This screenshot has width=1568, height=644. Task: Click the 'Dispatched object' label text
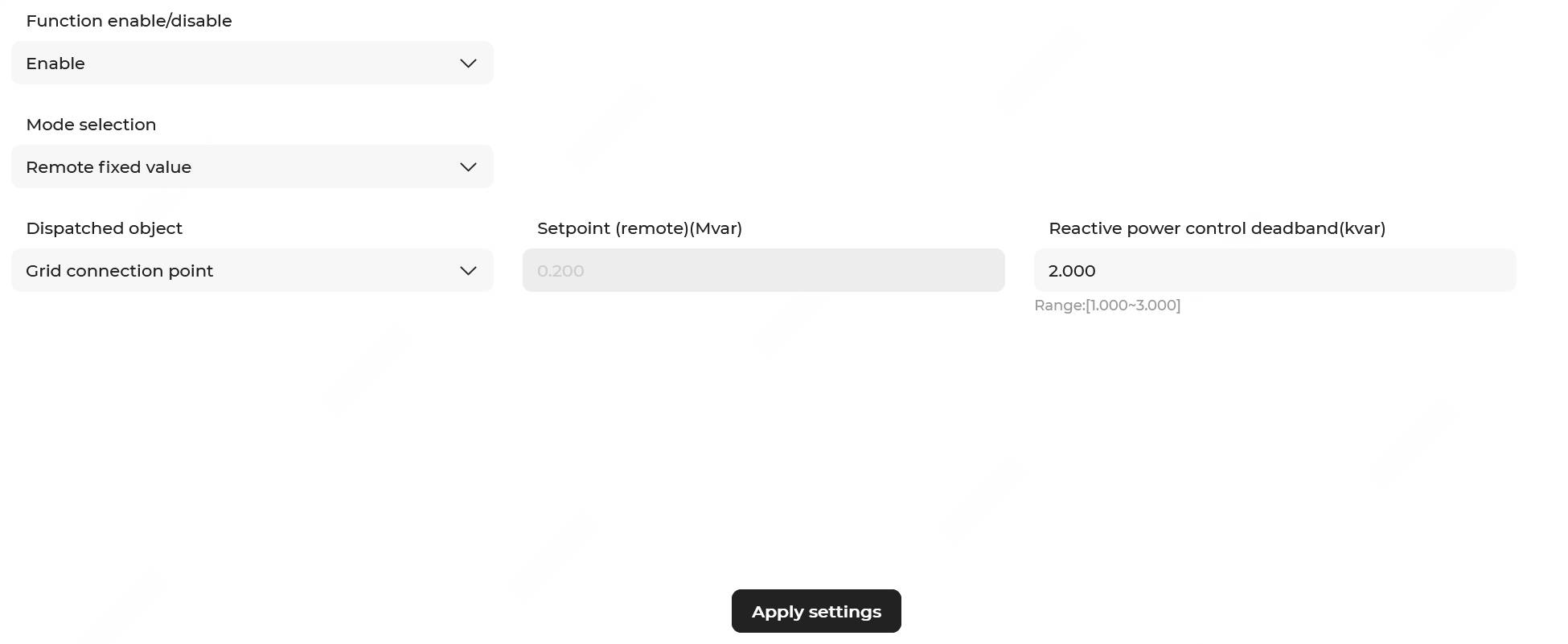(x=104, y=228)
